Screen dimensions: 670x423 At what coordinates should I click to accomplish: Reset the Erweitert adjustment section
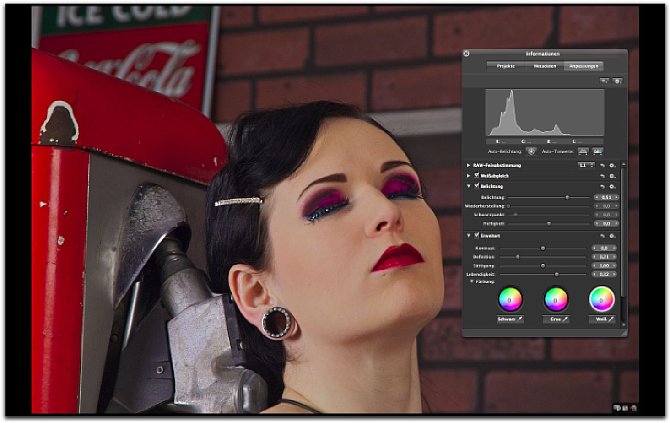click(602, 236)
